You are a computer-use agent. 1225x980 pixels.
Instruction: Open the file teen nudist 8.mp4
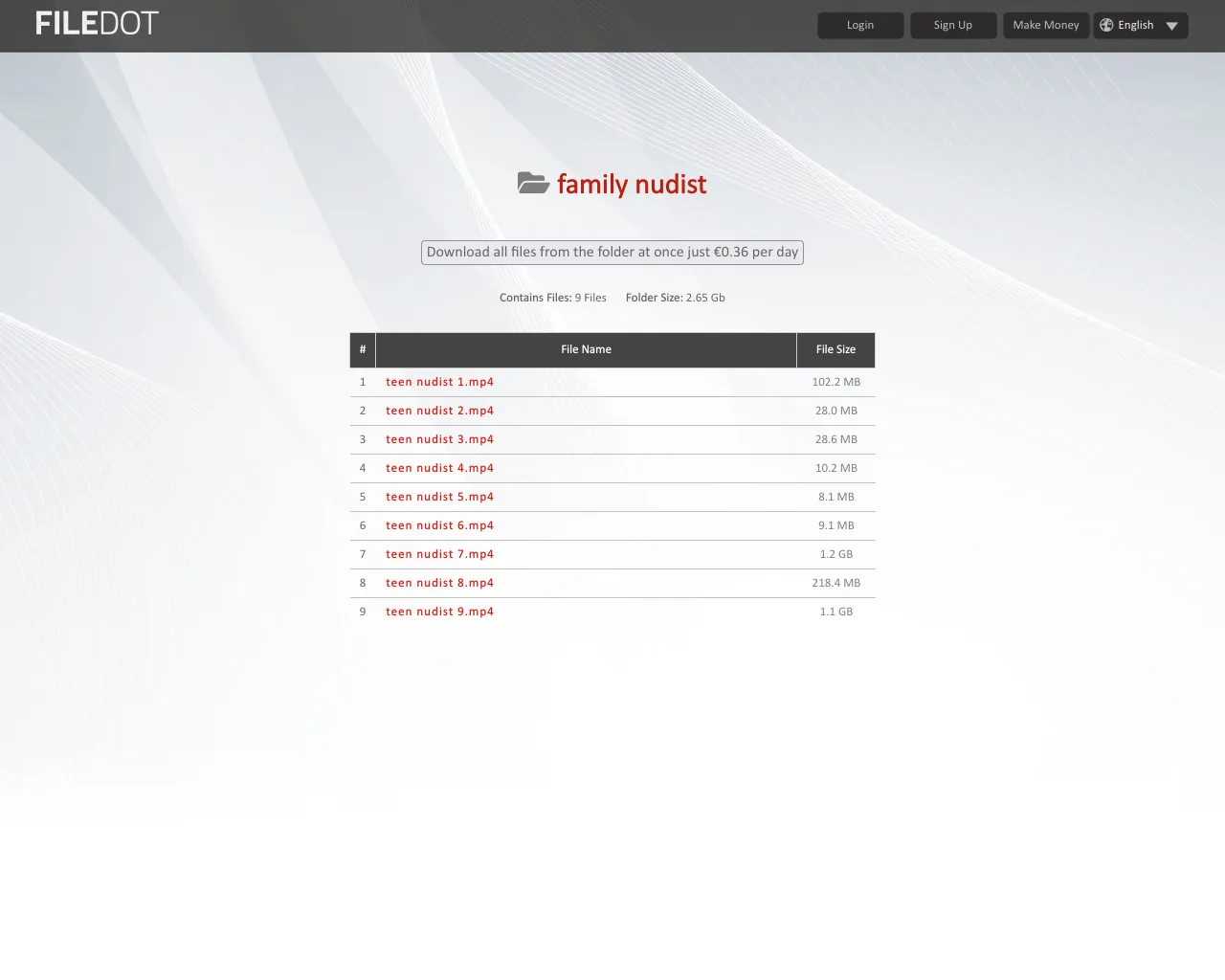tap(439, 583)
